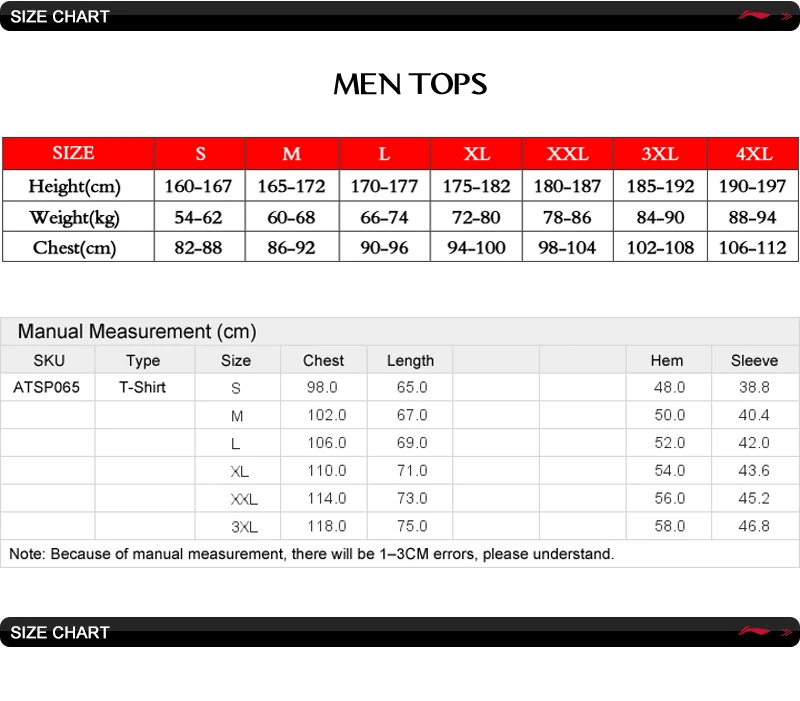Click length value 75.0
Image resolution: width=800 pixels, height=701 pixels.
(x=412, y=526)
